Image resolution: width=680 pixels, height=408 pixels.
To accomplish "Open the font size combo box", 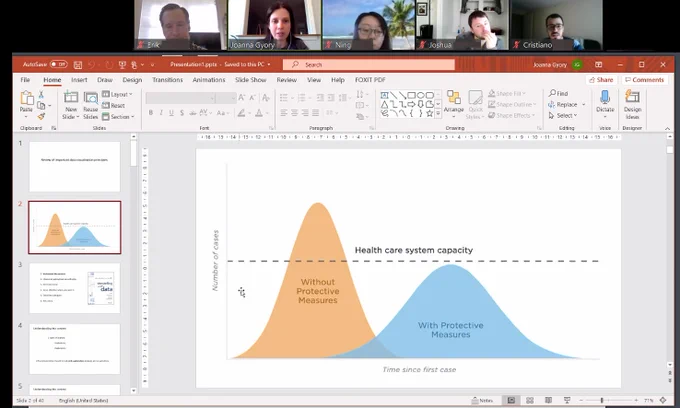I will pyautogui.click(x=226, y=98).
